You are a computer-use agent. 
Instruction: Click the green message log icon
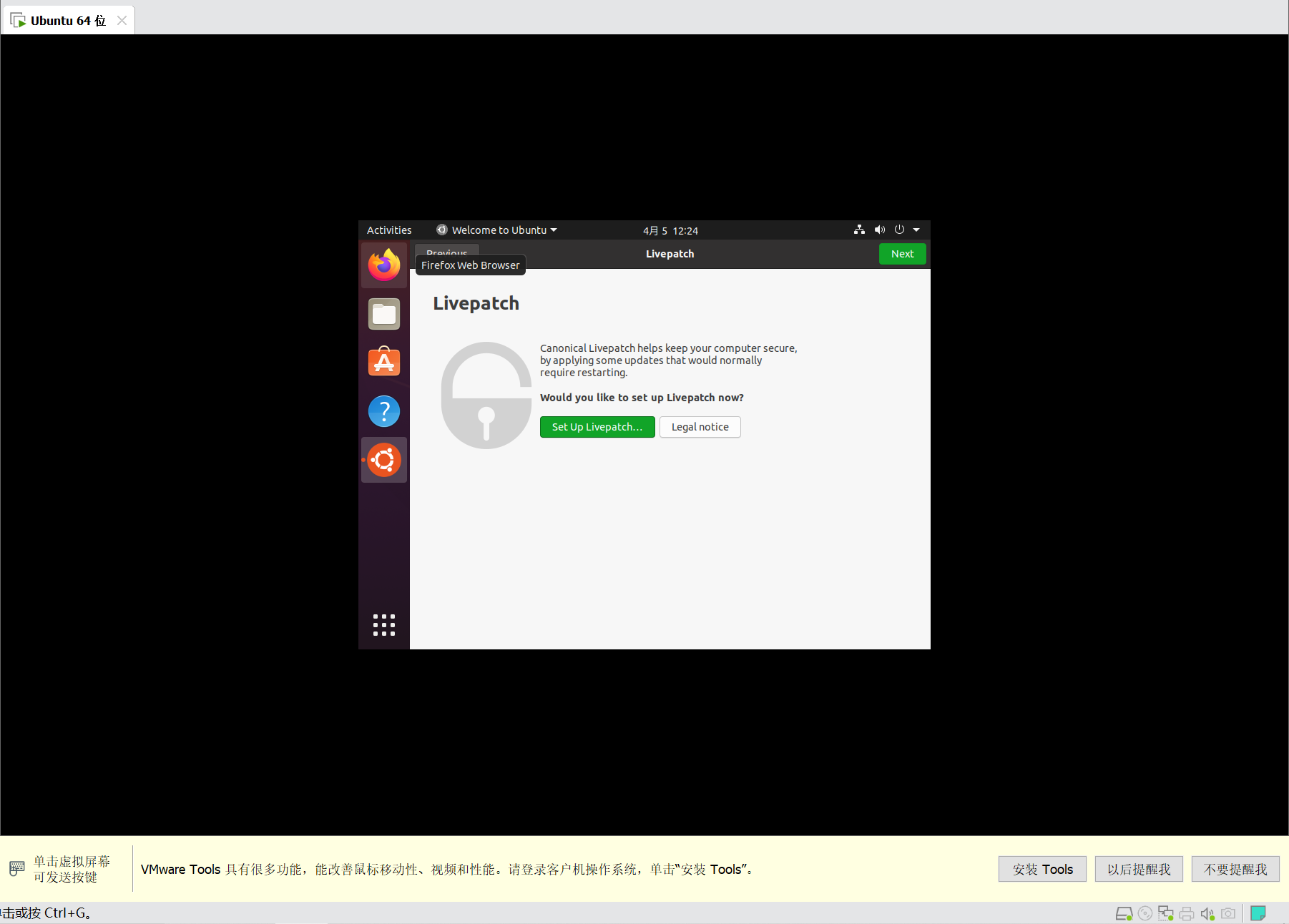point(1258,913)
